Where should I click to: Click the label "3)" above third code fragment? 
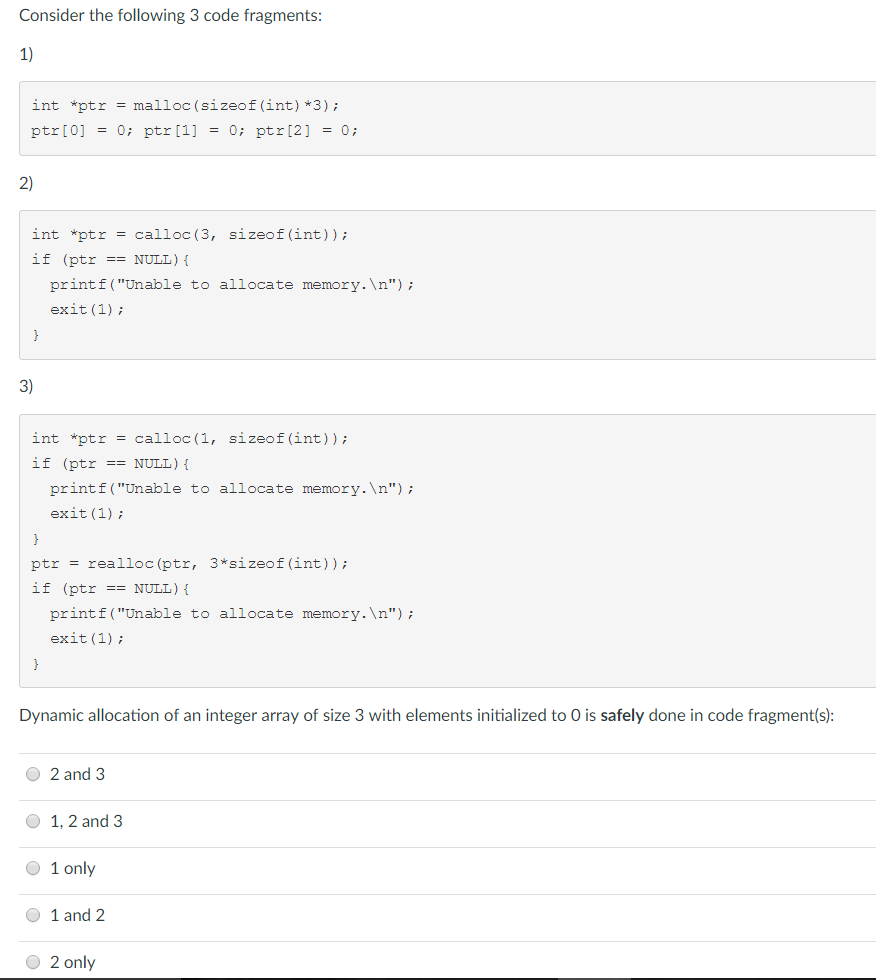24,386
